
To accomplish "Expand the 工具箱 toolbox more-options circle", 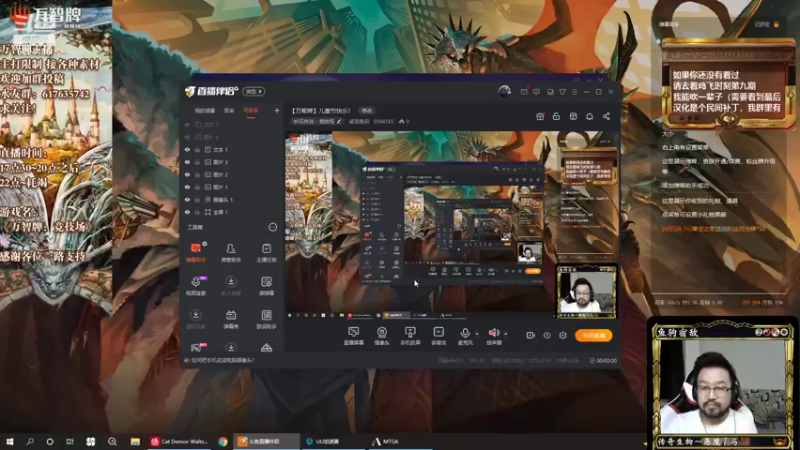I will tap(272, 227).
